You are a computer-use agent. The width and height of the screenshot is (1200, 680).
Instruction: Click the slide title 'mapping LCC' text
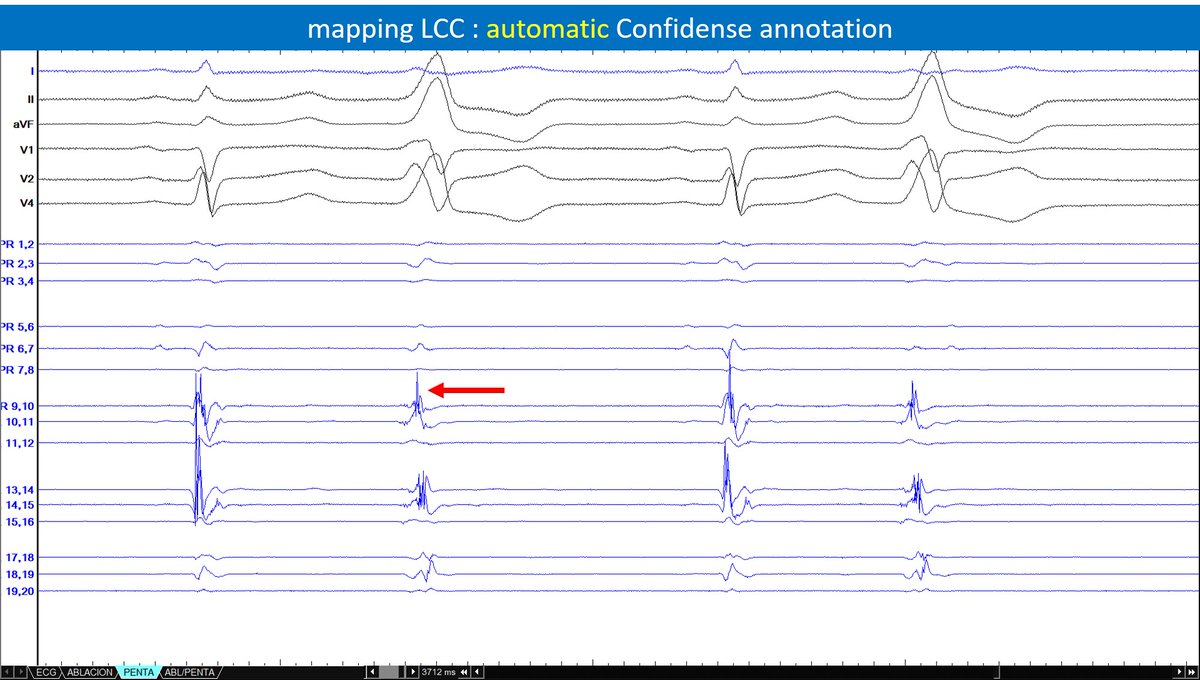click(x=386, y=29)
